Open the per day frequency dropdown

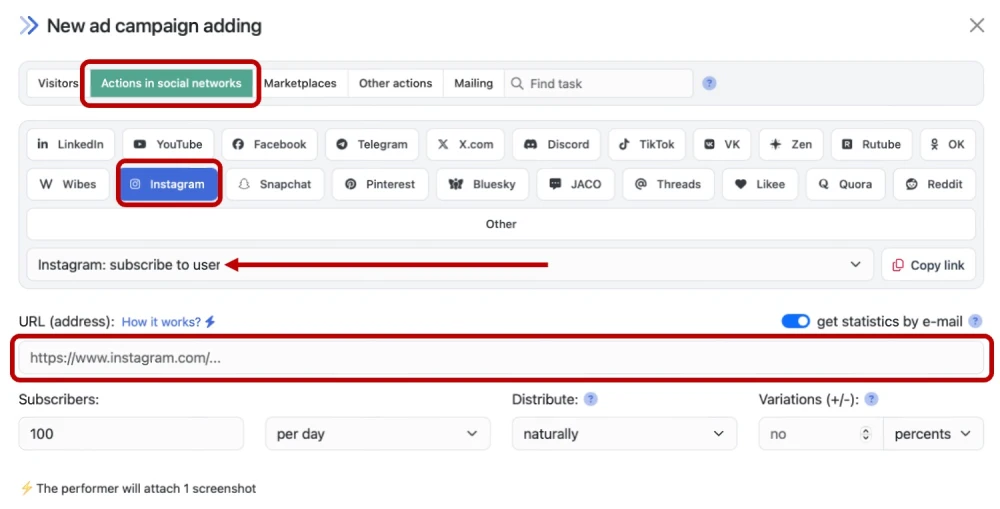pos(377,434)
